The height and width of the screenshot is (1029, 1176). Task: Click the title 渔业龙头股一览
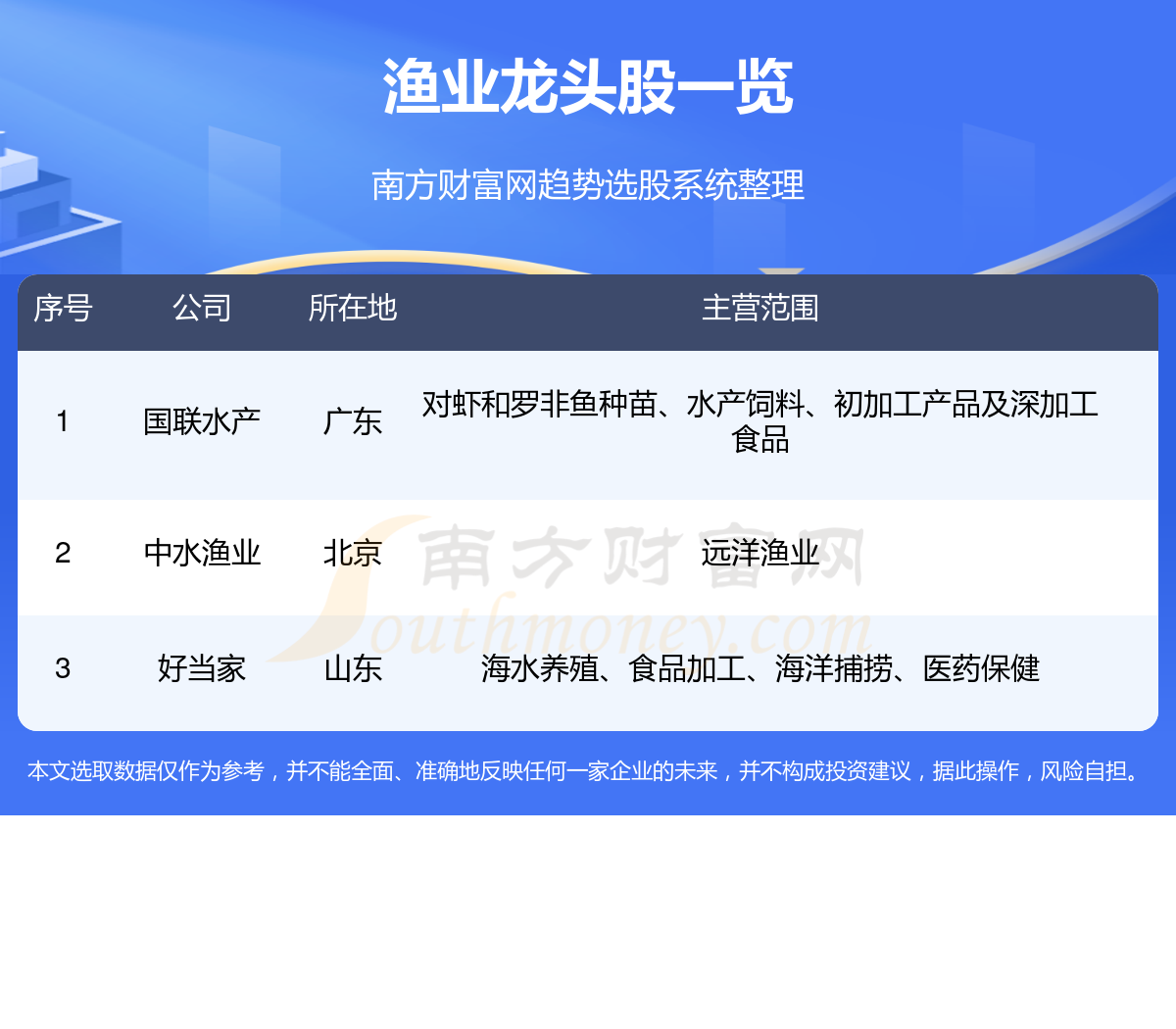[x=588, y=87]
